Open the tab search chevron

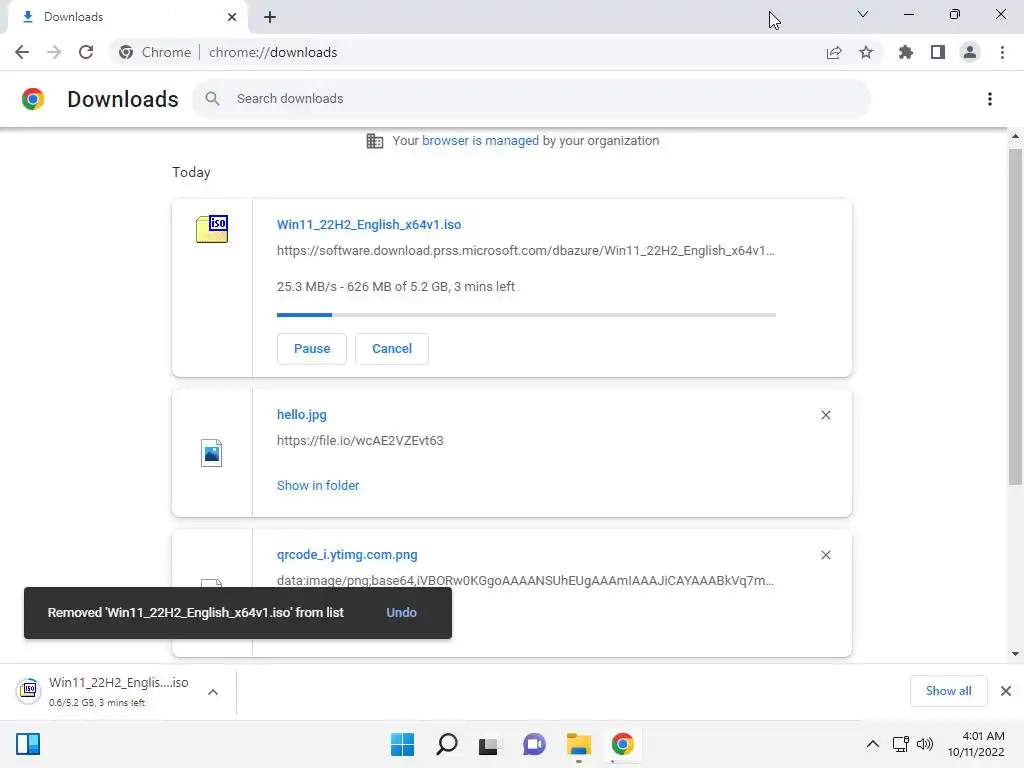pos(863,14)
